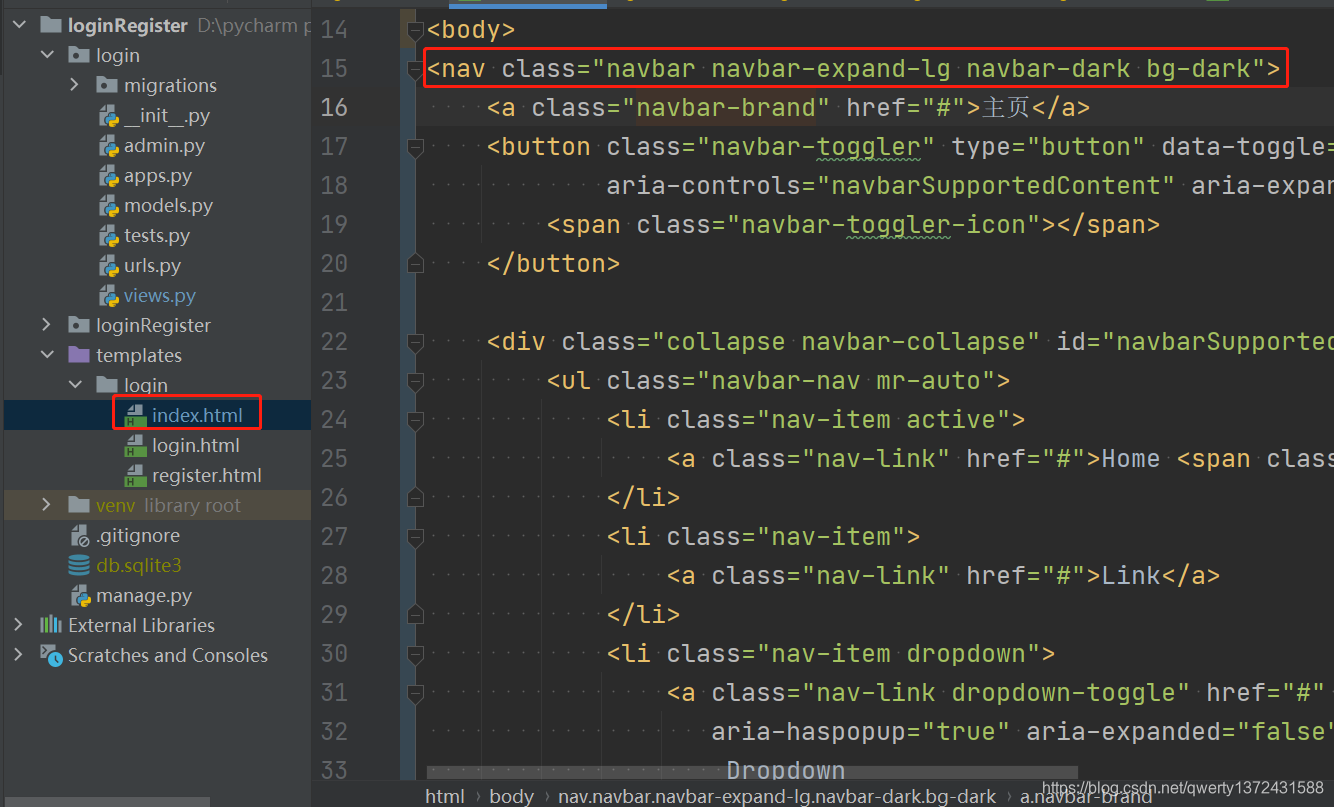
Task: Select register.html in project tree
Action: pyautogui.click(x=207, y=475)
